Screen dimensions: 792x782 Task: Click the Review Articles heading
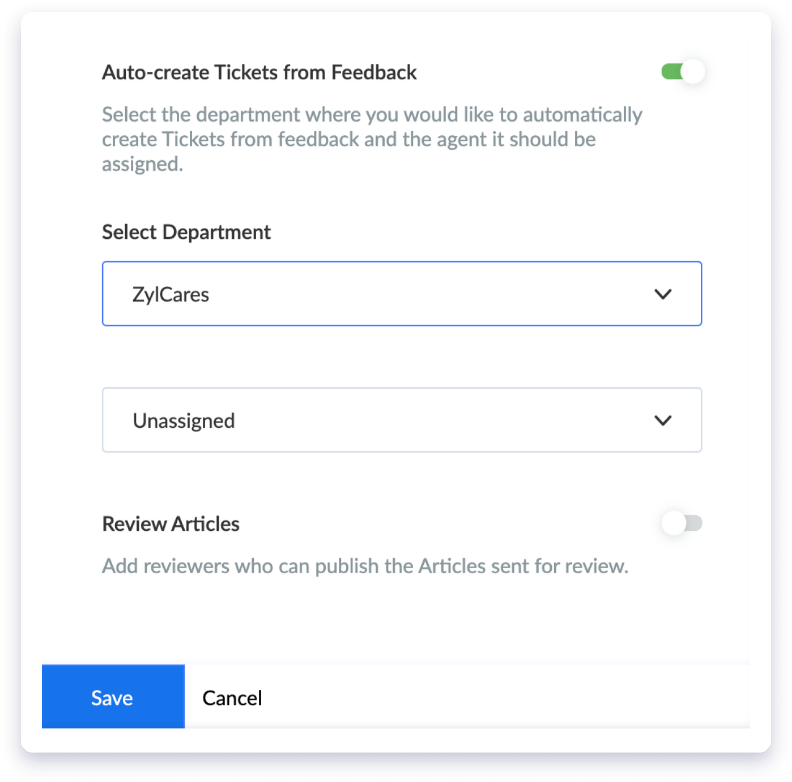171,524
